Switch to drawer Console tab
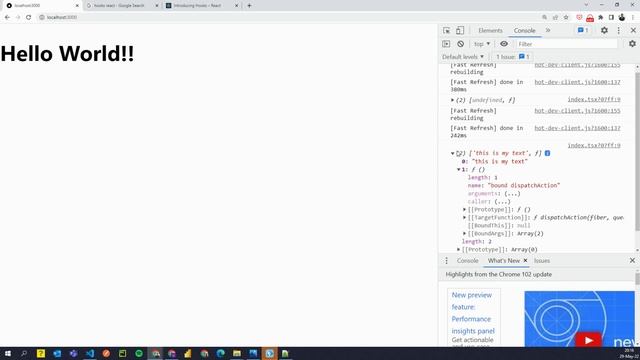The width and height of the screenshot is (640, 360). (x=467, y=260)
